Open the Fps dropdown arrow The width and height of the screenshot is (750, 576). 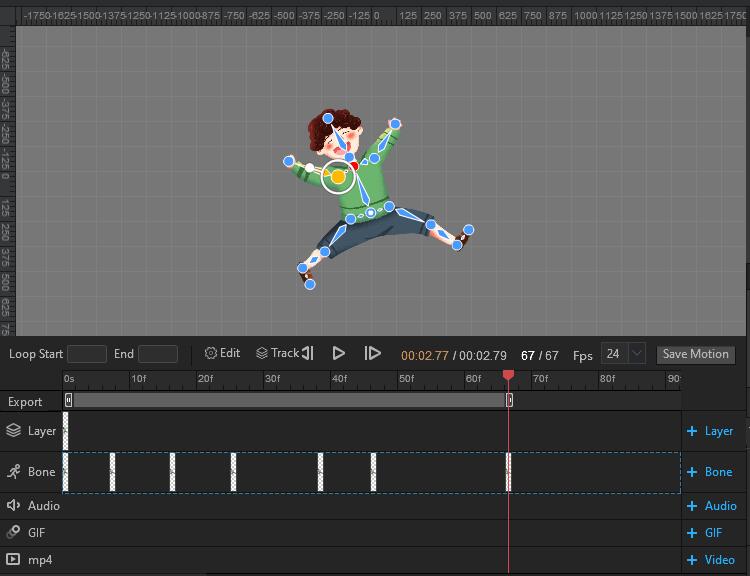636,354
